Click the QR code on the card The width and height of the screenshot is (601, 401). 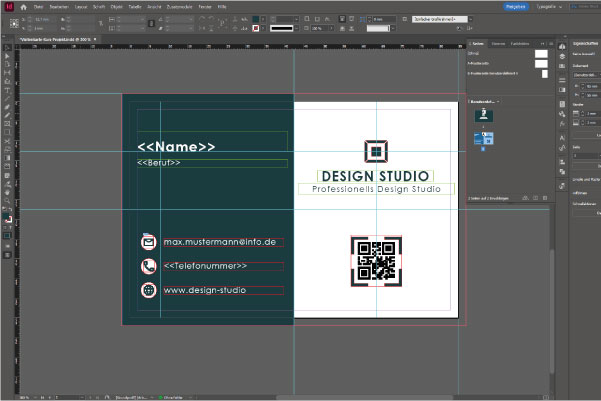376,261
